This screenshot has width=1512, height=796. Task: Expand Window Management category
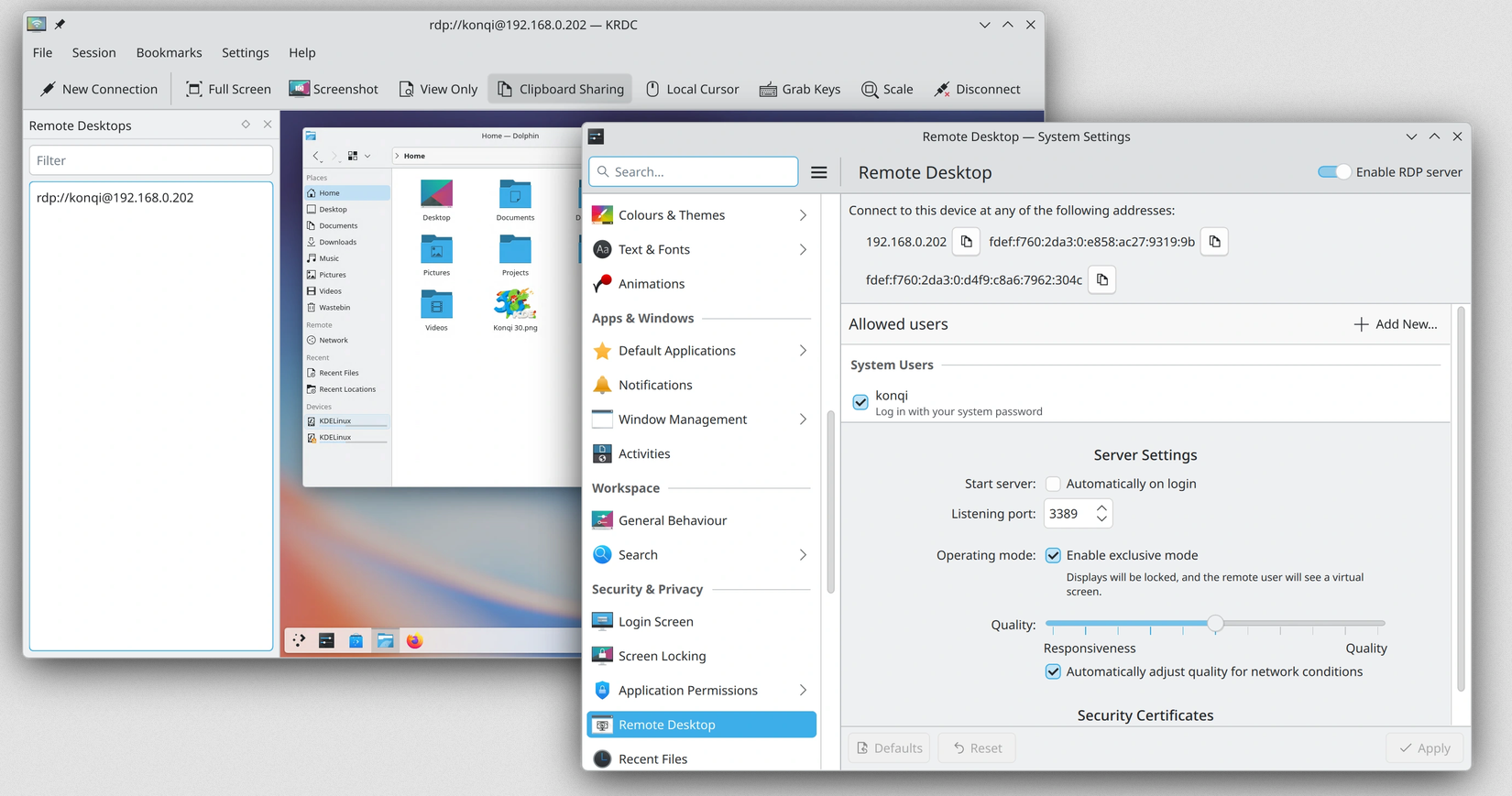pos(701,420)
